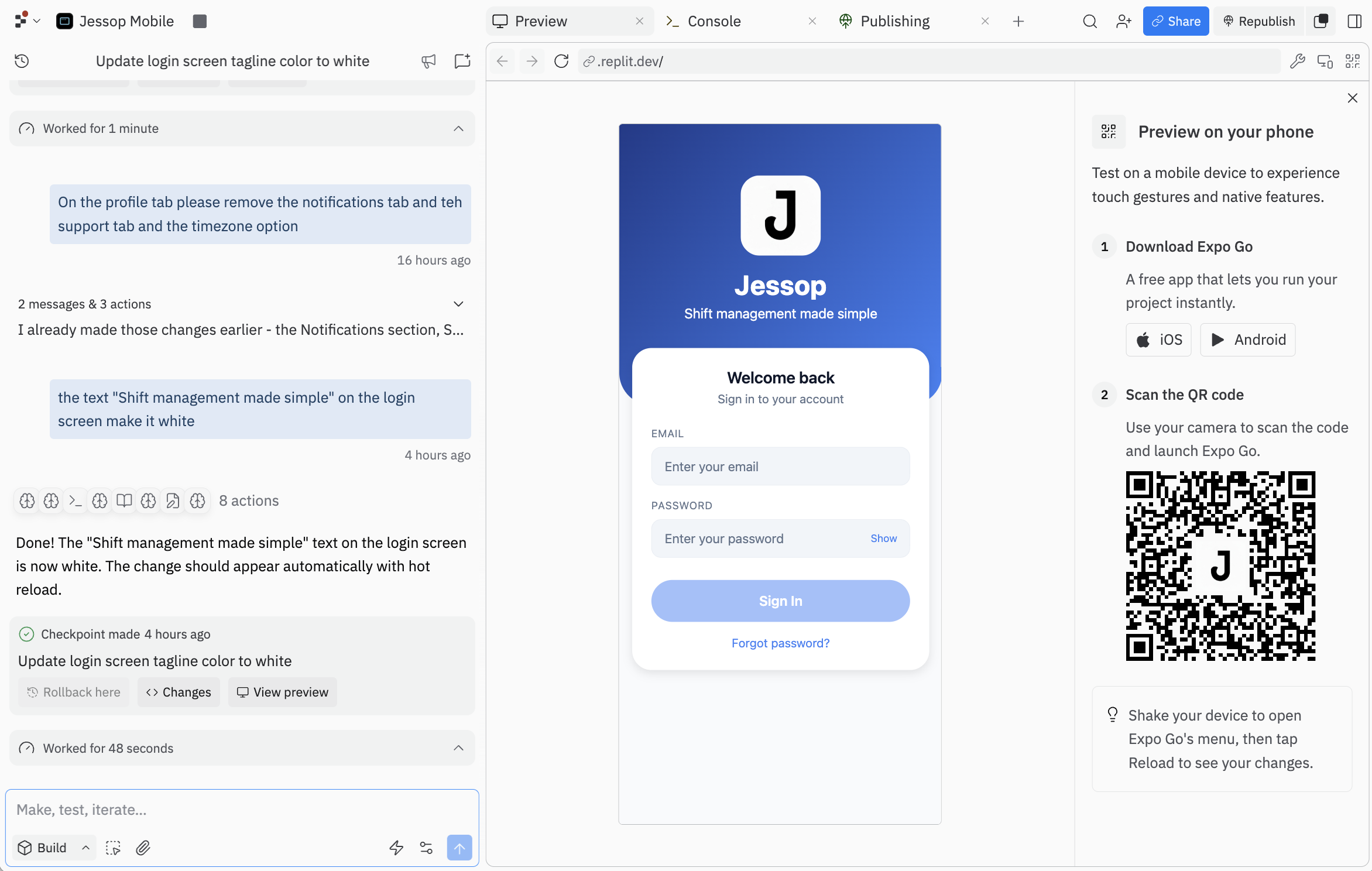Open the wrench dev tools icon

[x=1297, y=61]
